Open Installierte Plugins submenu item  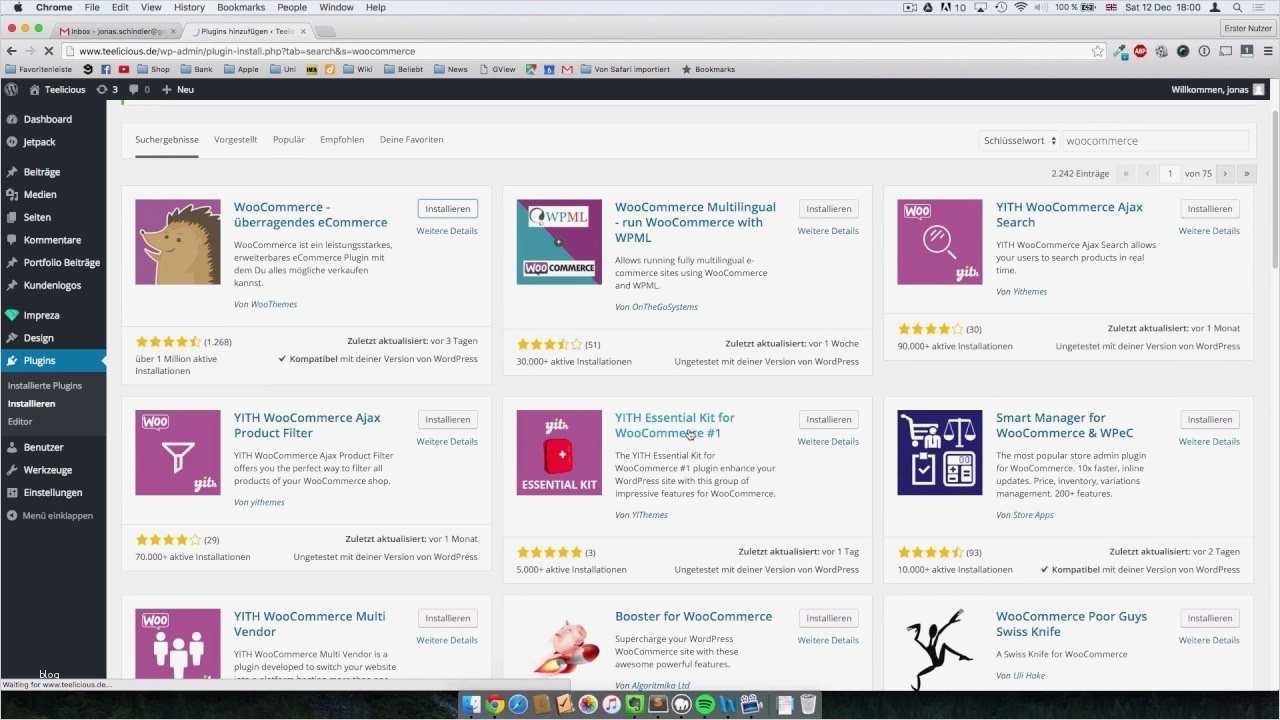click(45, 386)
